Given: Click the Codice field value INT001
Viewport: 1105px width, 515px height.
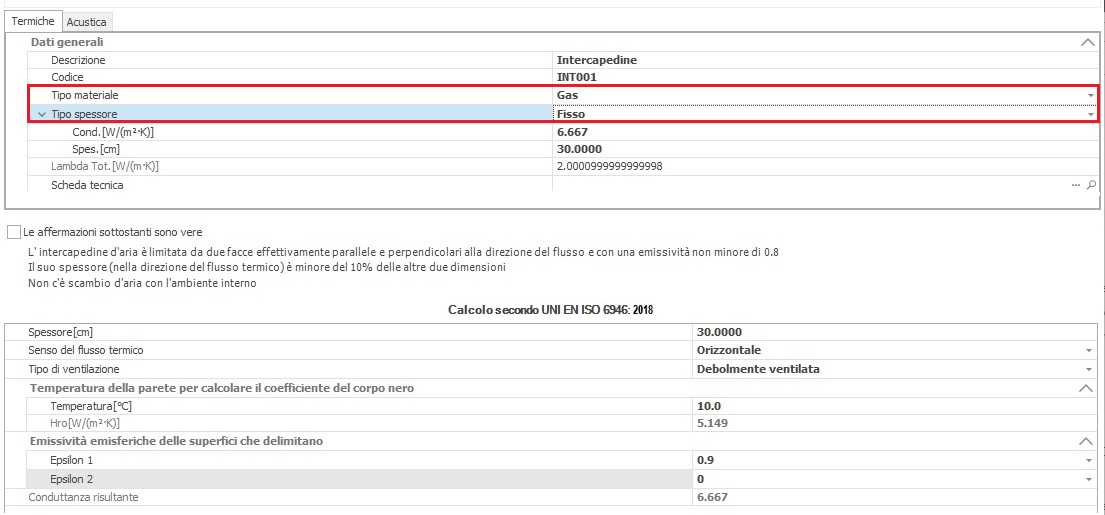Looking at the screenshot, I should 578,77.
